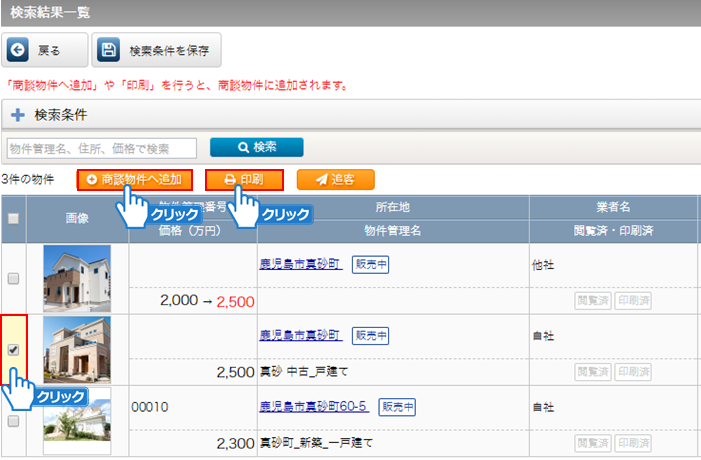Uncheck the second property row checkbox
This screenshot has width=701, height=460.
click(x=13, y=350)
